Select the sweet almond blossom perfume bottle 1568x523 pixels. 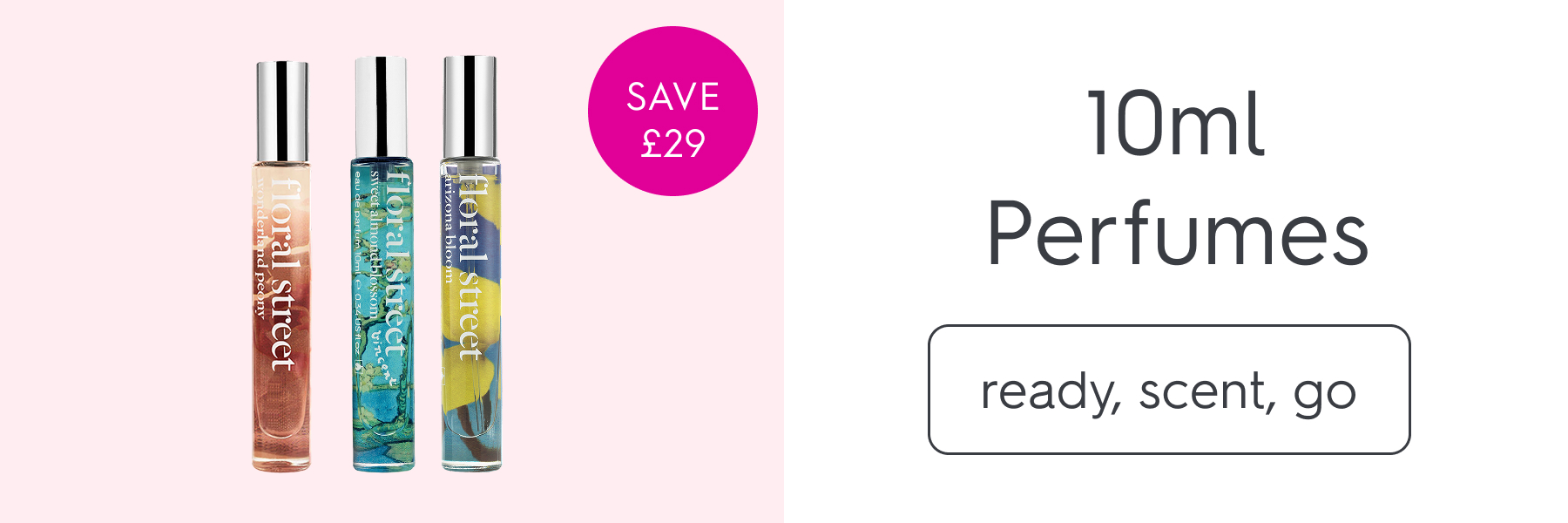point(383,263)
